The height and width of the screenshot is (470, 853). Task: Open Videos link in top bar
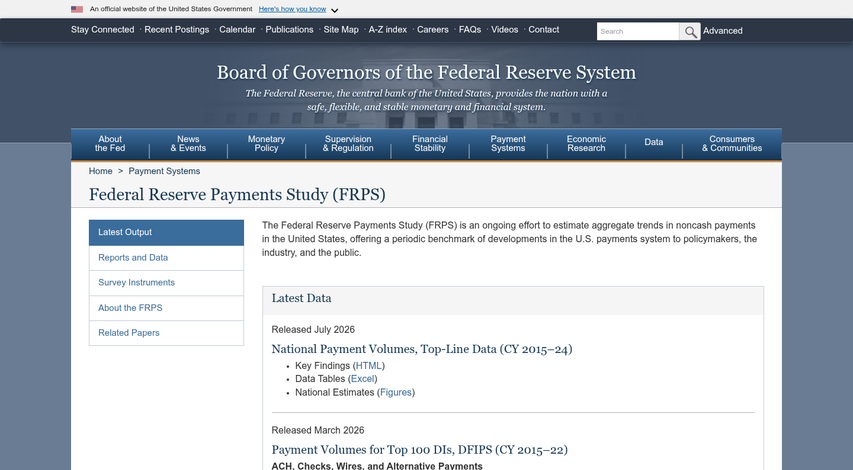[x=505, y=30]
